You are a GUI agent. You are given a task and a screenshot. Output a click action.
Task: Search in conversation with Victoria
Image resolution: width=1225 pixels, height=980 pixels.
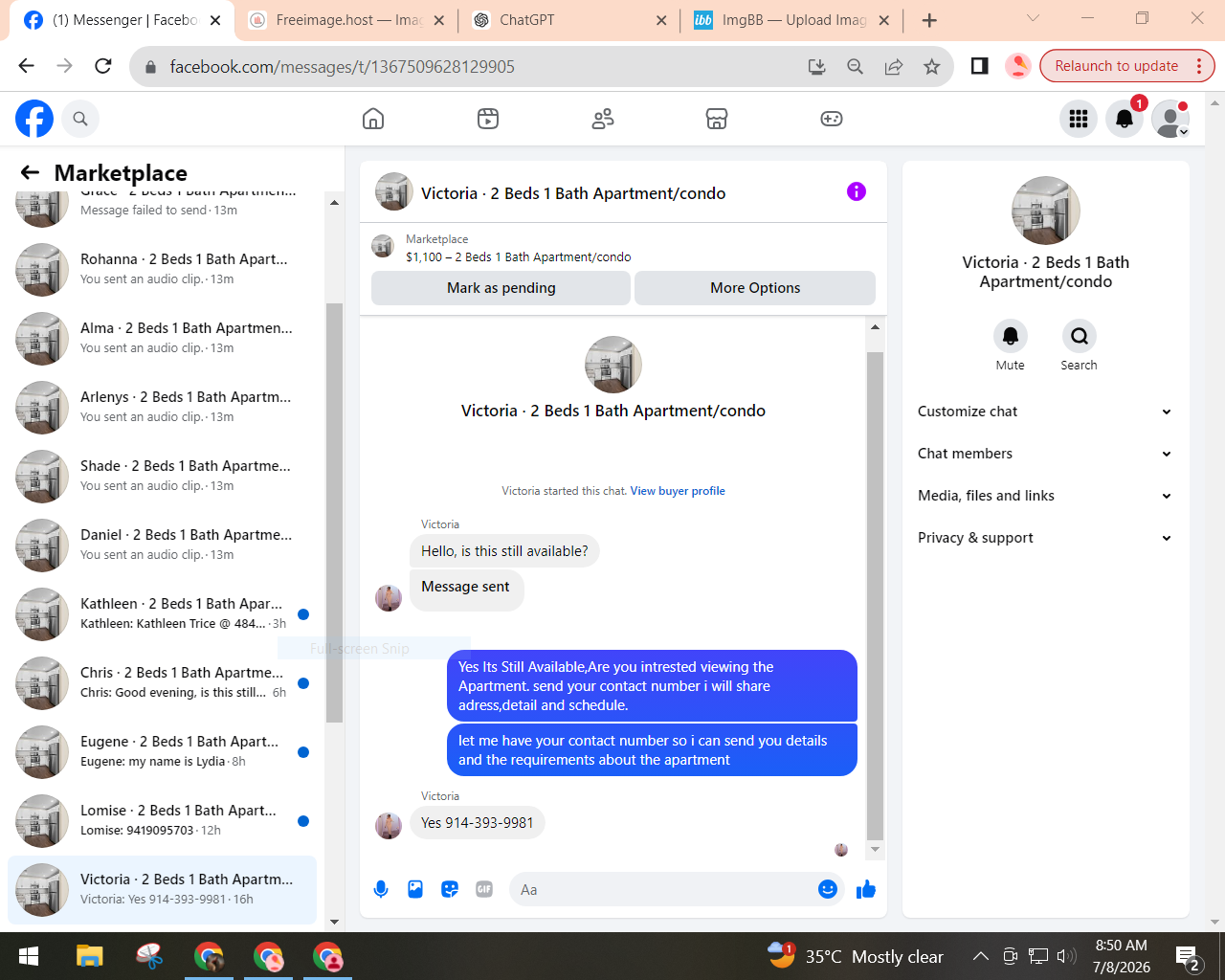pos(1080,336)
